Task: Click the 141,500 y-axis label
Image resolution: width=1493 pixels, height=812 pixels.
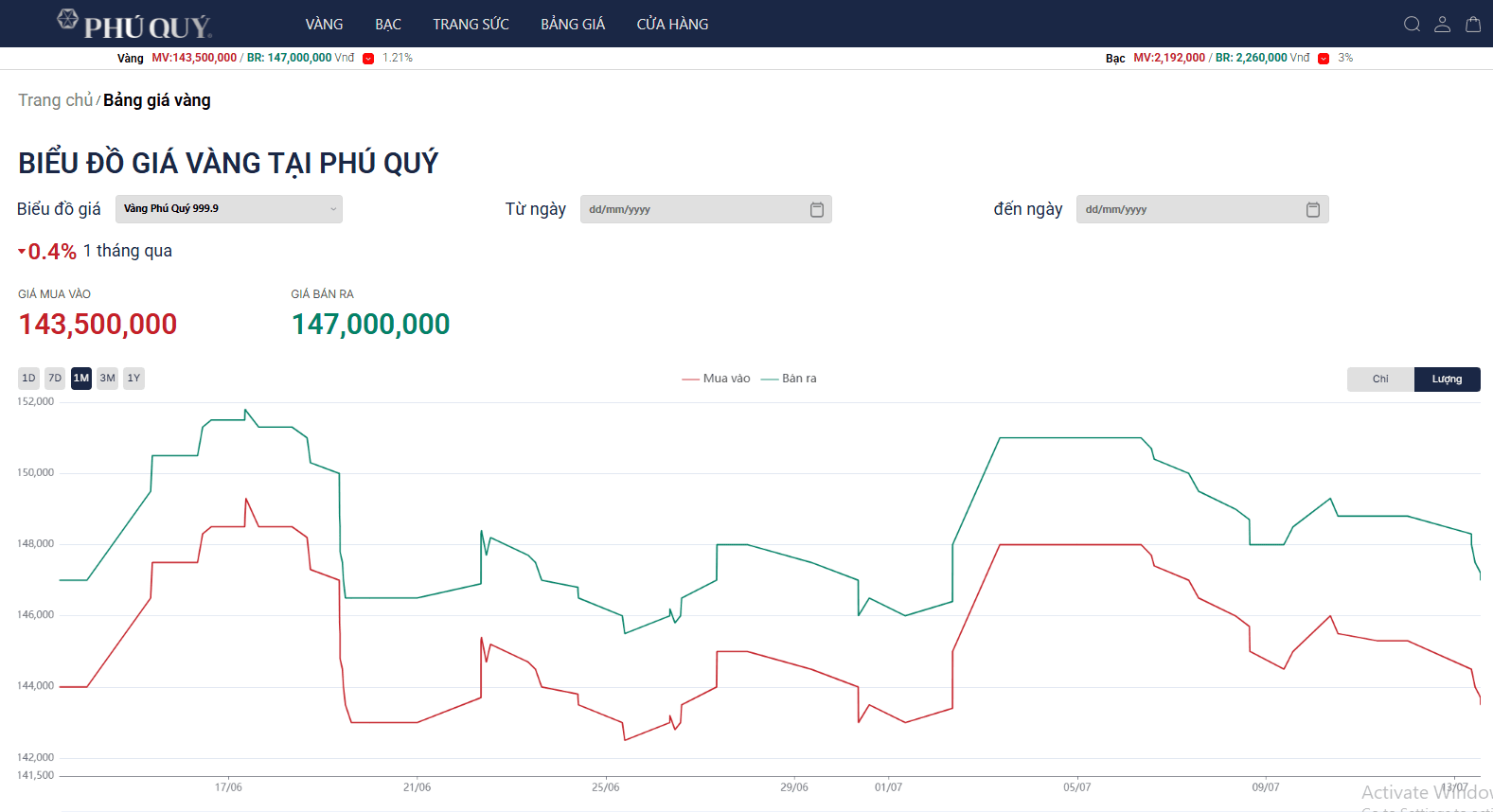Action: 36,775
